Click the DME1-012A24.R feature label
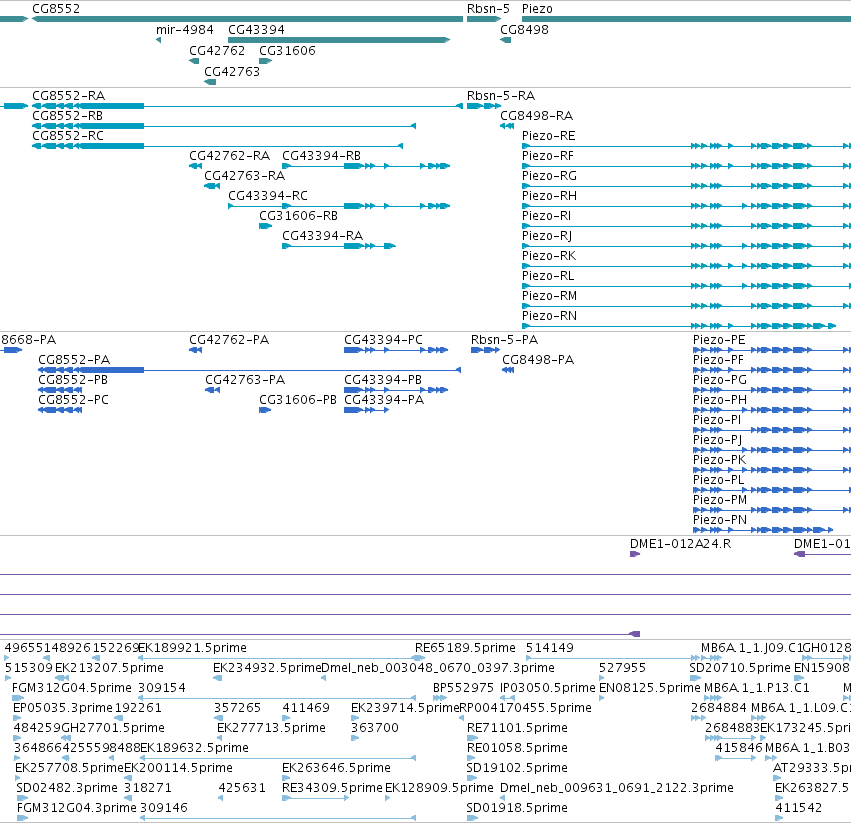 point(680,545)
